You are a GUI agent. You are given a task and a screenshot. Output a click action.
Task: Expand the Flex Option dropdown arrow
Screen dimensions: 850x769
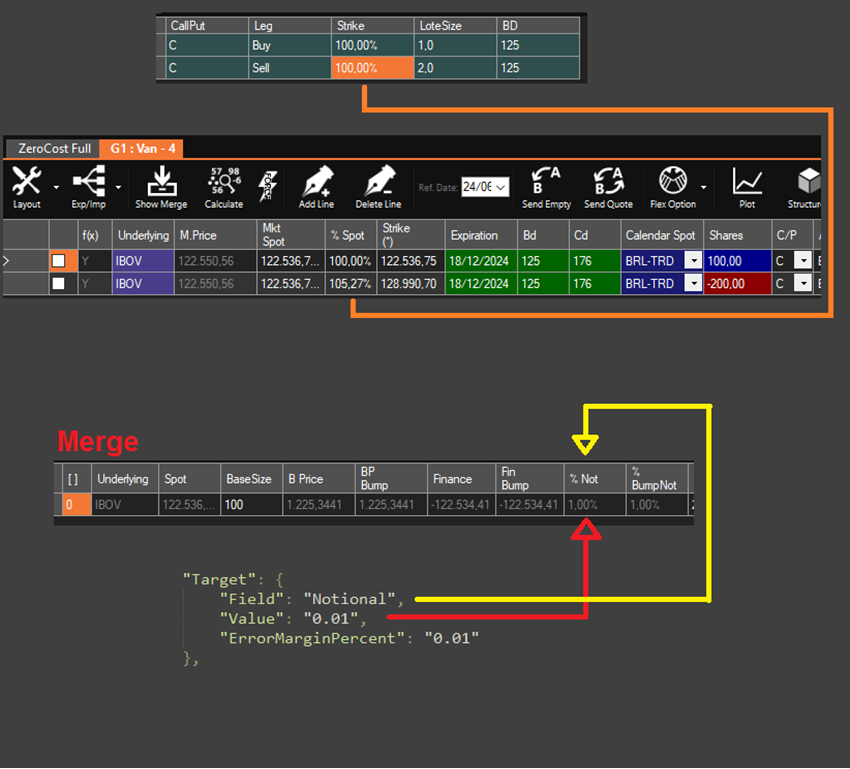704,187
